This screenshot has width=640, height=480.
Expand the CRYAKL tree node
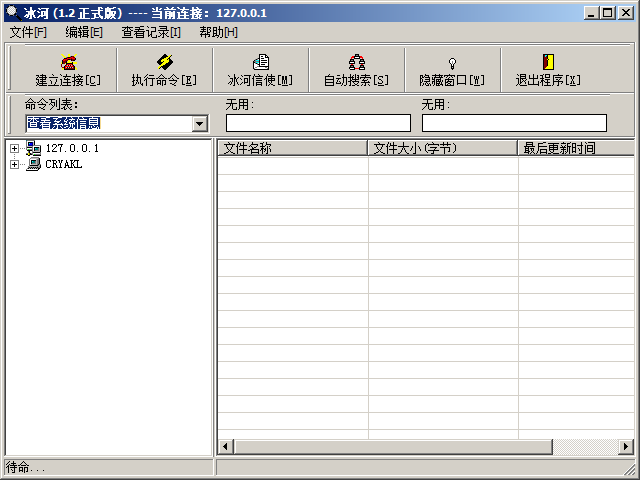(14, 164)
